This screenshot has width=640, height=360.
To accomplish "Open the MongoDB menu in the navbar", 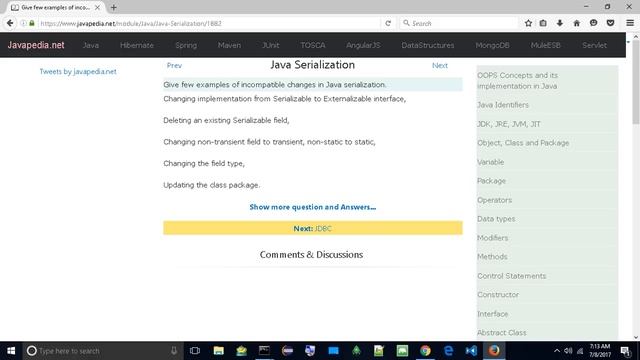I will pyautogui.click(x=492, y=45).
